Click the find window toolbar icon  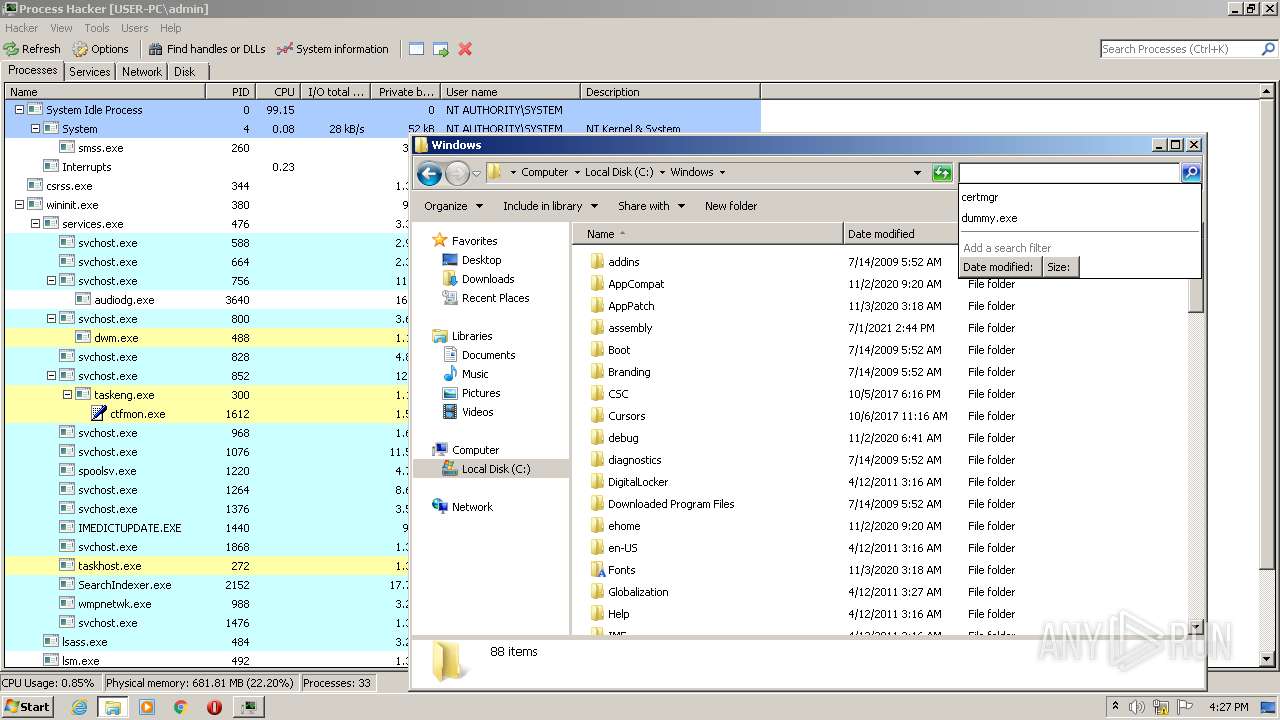(416, 49)
